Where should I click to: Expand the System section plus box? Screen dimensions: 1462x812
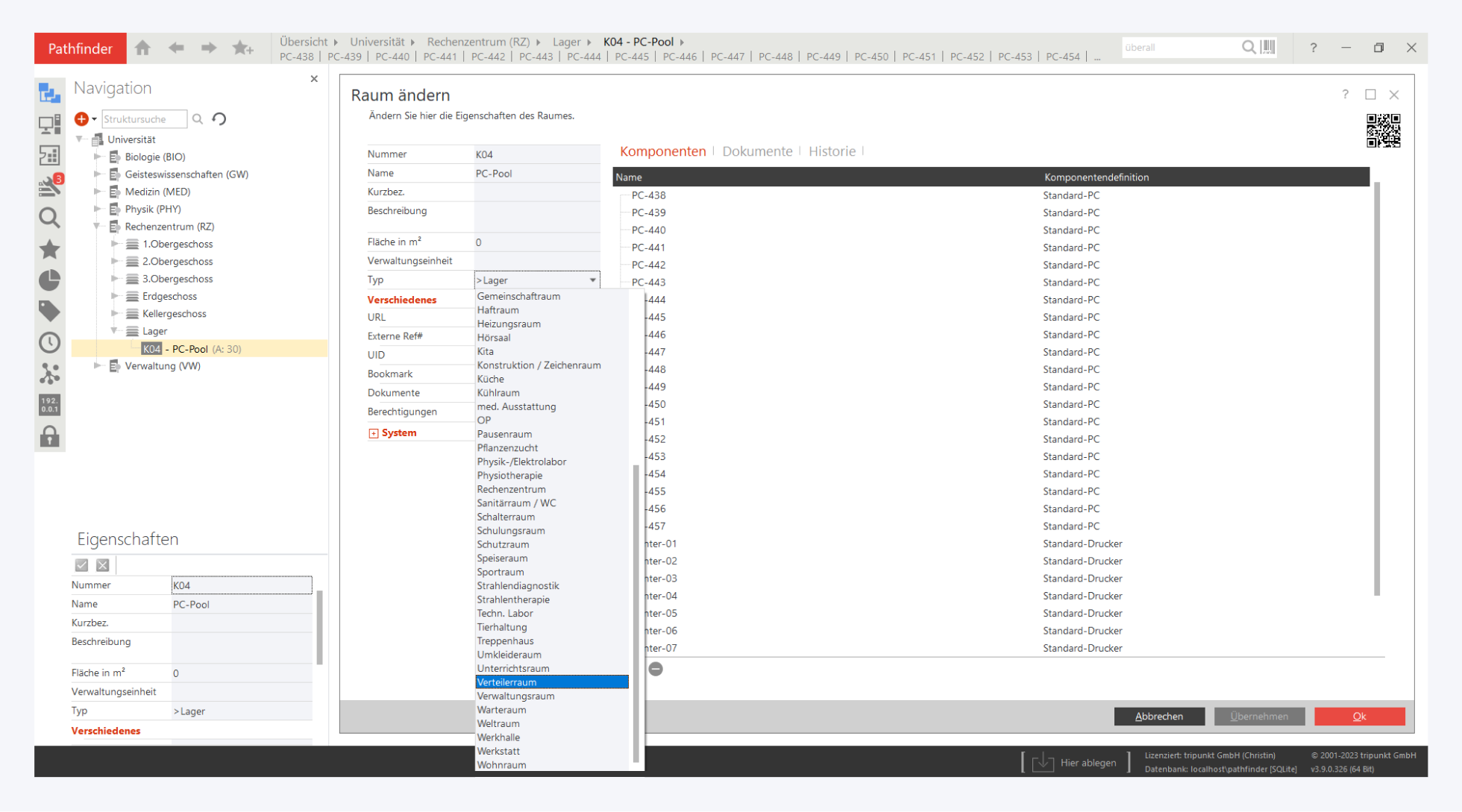click(x=373, y=433)
